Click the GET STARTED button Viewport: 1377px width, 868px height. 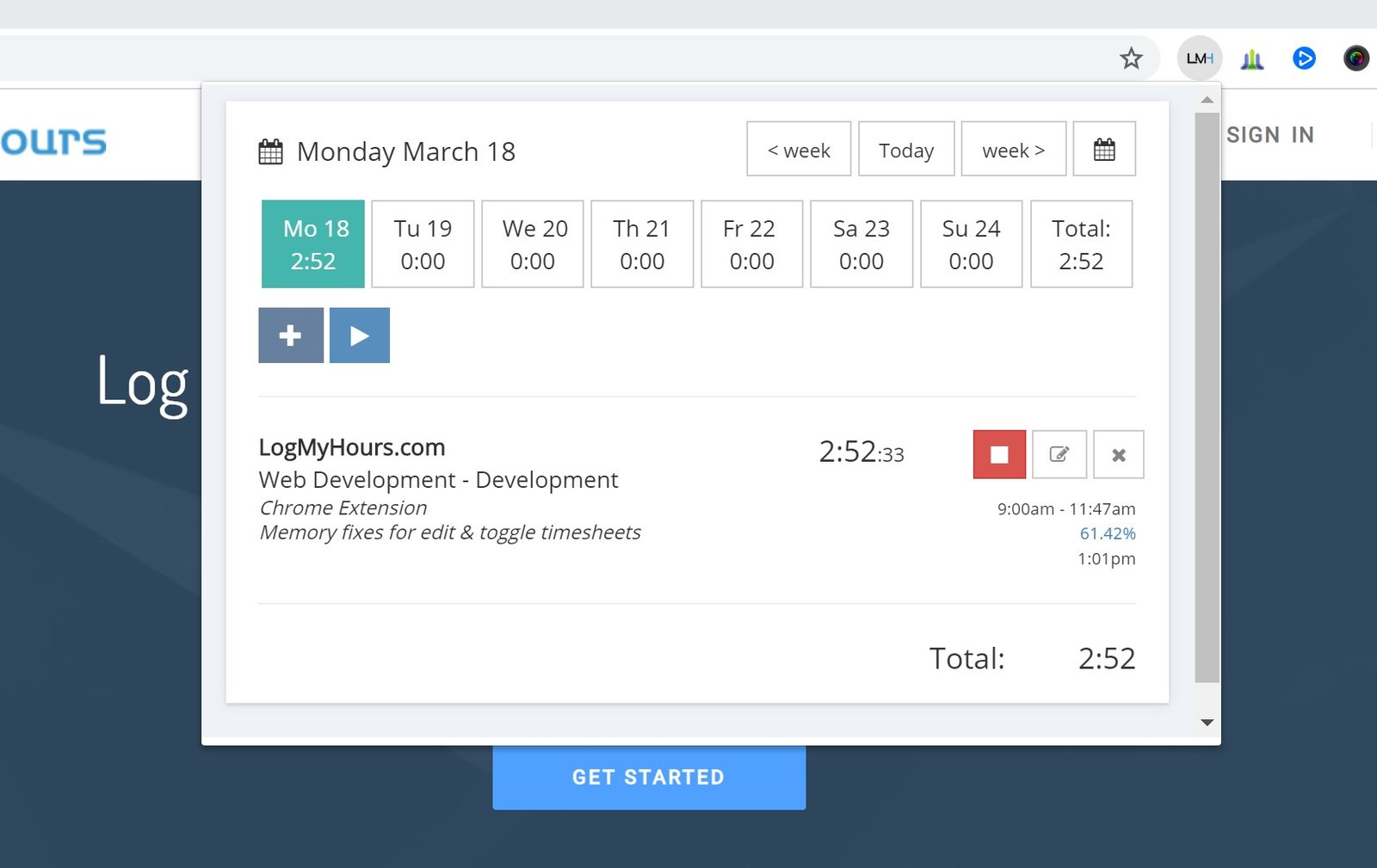(x=649, y=777)
